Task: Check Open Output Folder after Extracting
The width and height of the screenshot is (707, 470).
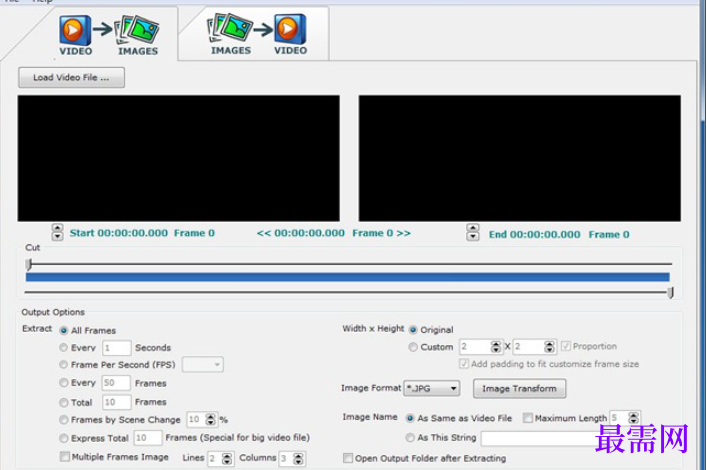Action: pyautogui.click(x=348, y=458)
